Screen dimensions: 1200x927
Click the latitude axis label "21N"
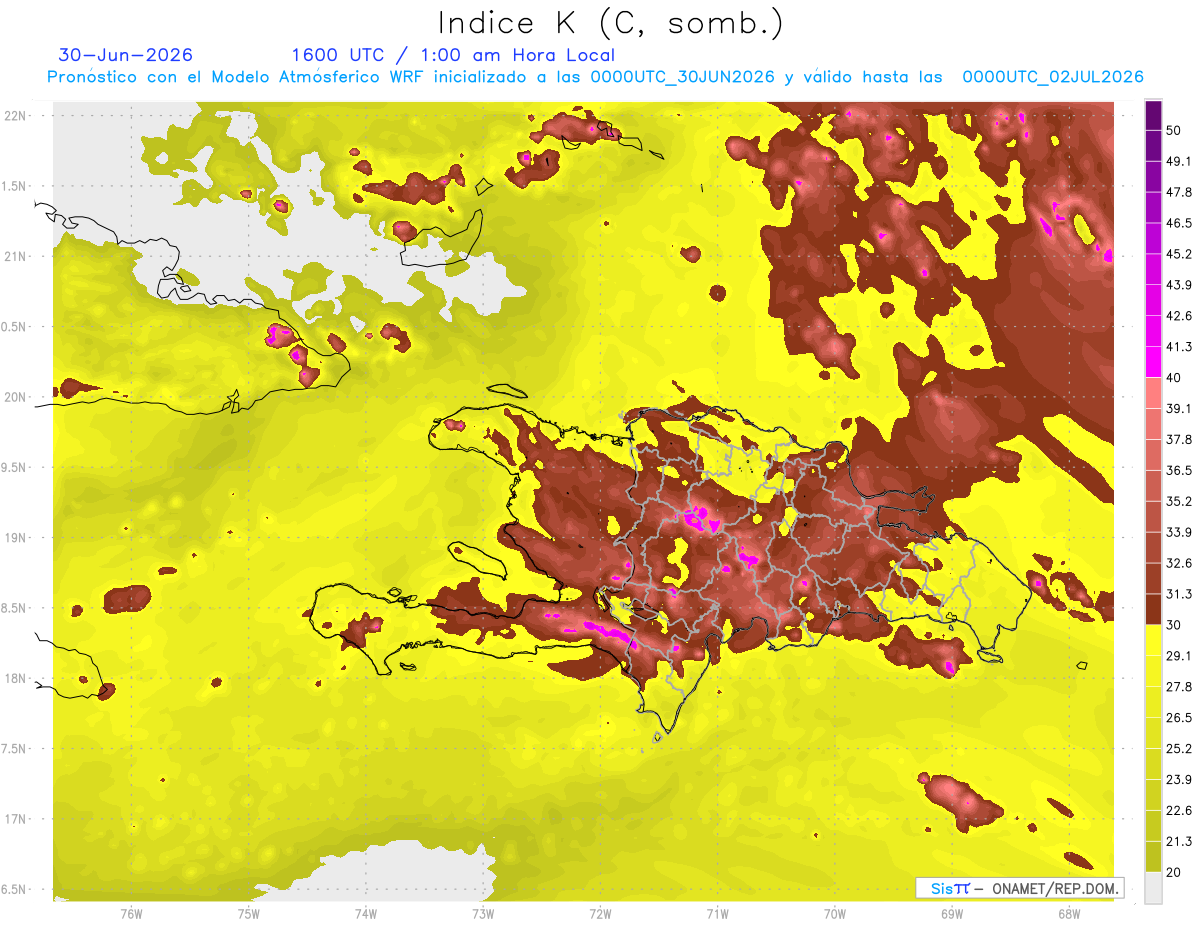15,256
